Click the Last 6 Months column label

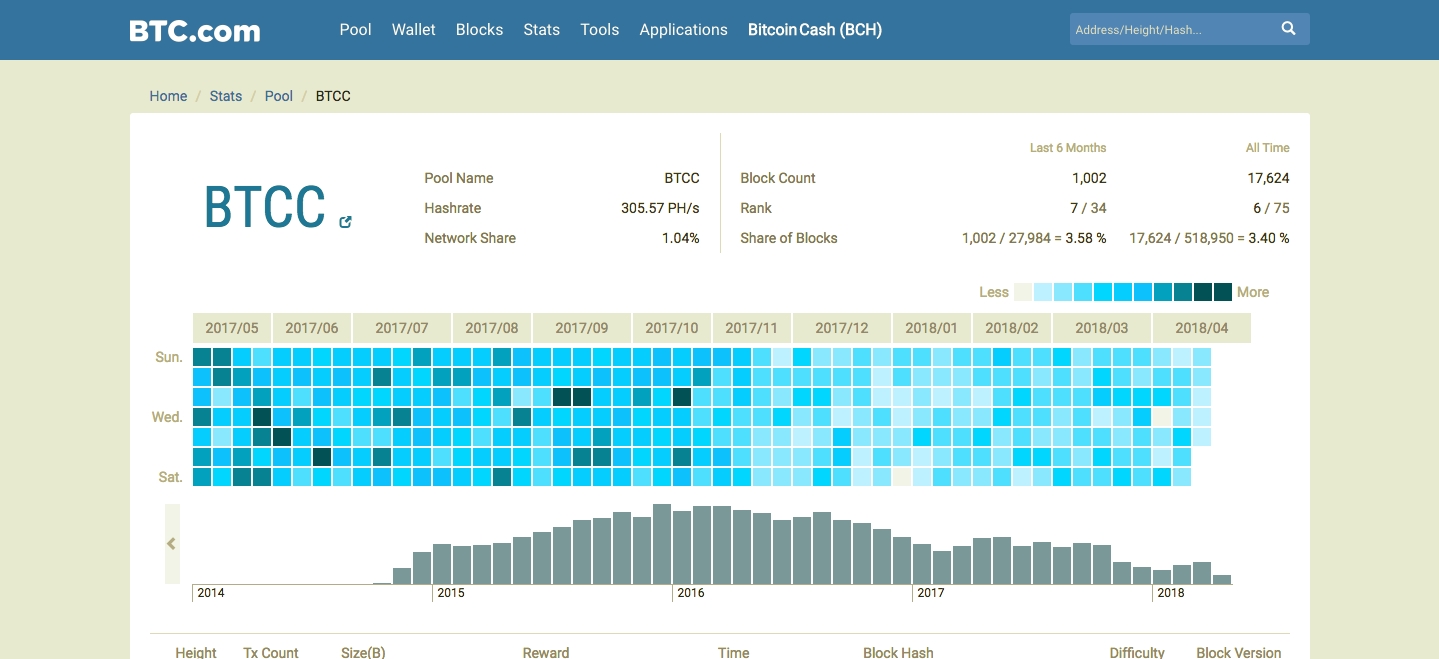point(1068,148)
